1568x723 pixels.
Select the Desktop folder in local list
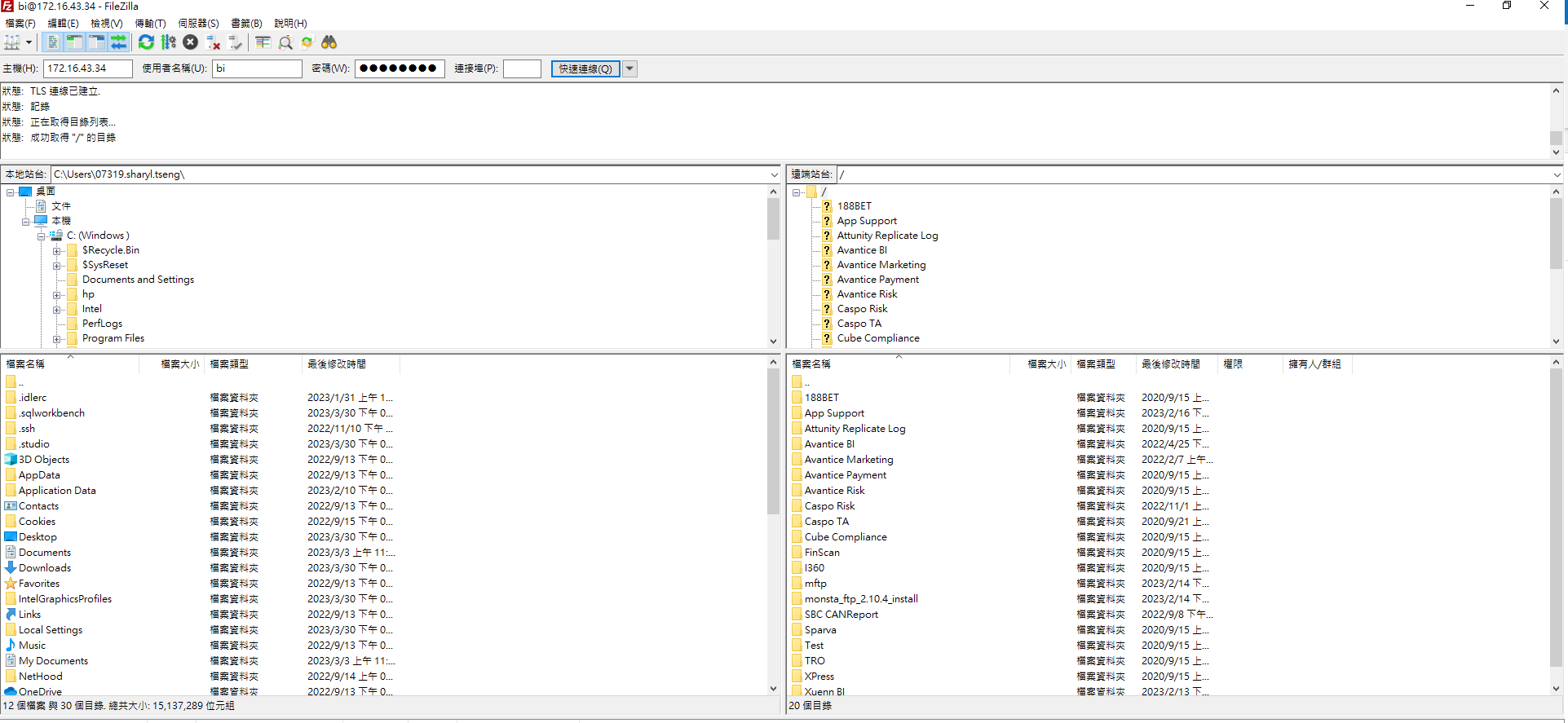[38, 537]
